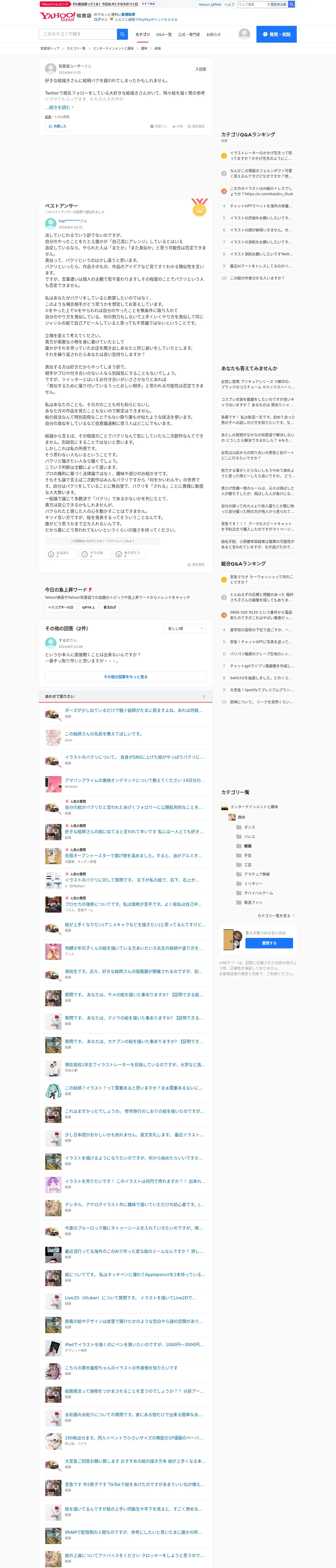The width and height of the screenshot is (336, 1568).
Task: Click the なるほど reaction face
Action: pyautogui.click(x=51, y=554)
